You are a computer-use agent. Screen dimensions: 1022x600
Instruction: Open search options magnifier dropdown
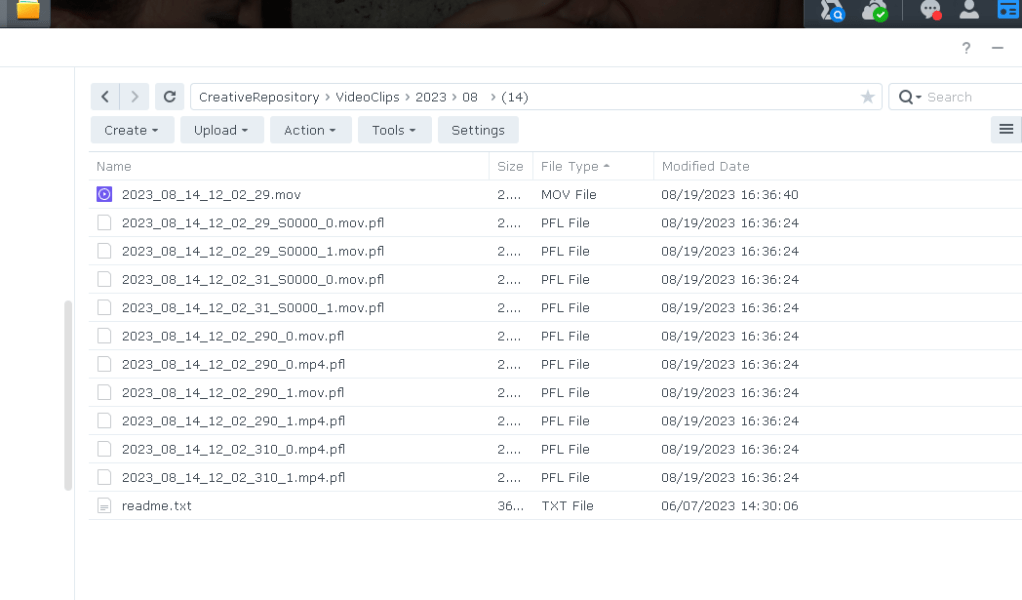pyautogui.click(x=909, y=97)
